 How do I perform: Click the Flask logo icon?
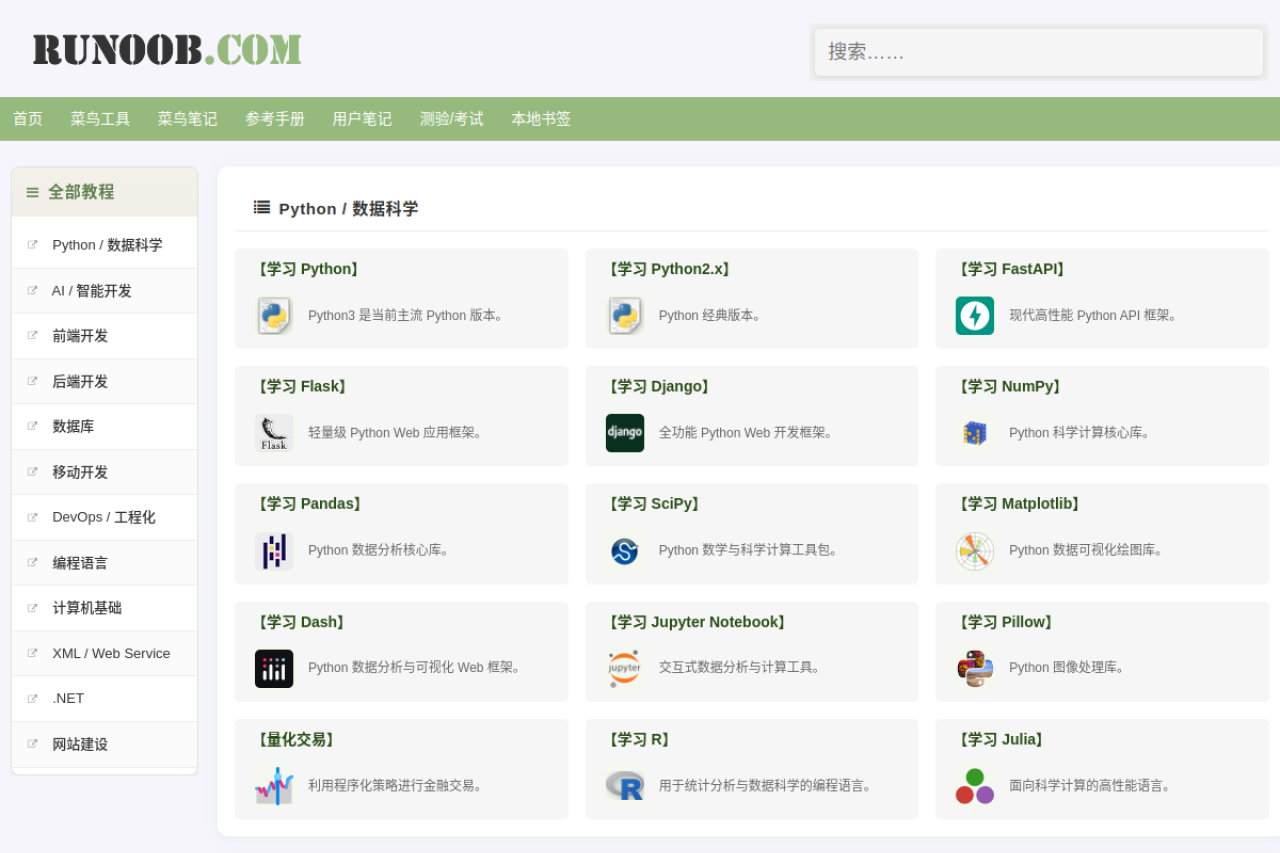click(x=274, y=433)
